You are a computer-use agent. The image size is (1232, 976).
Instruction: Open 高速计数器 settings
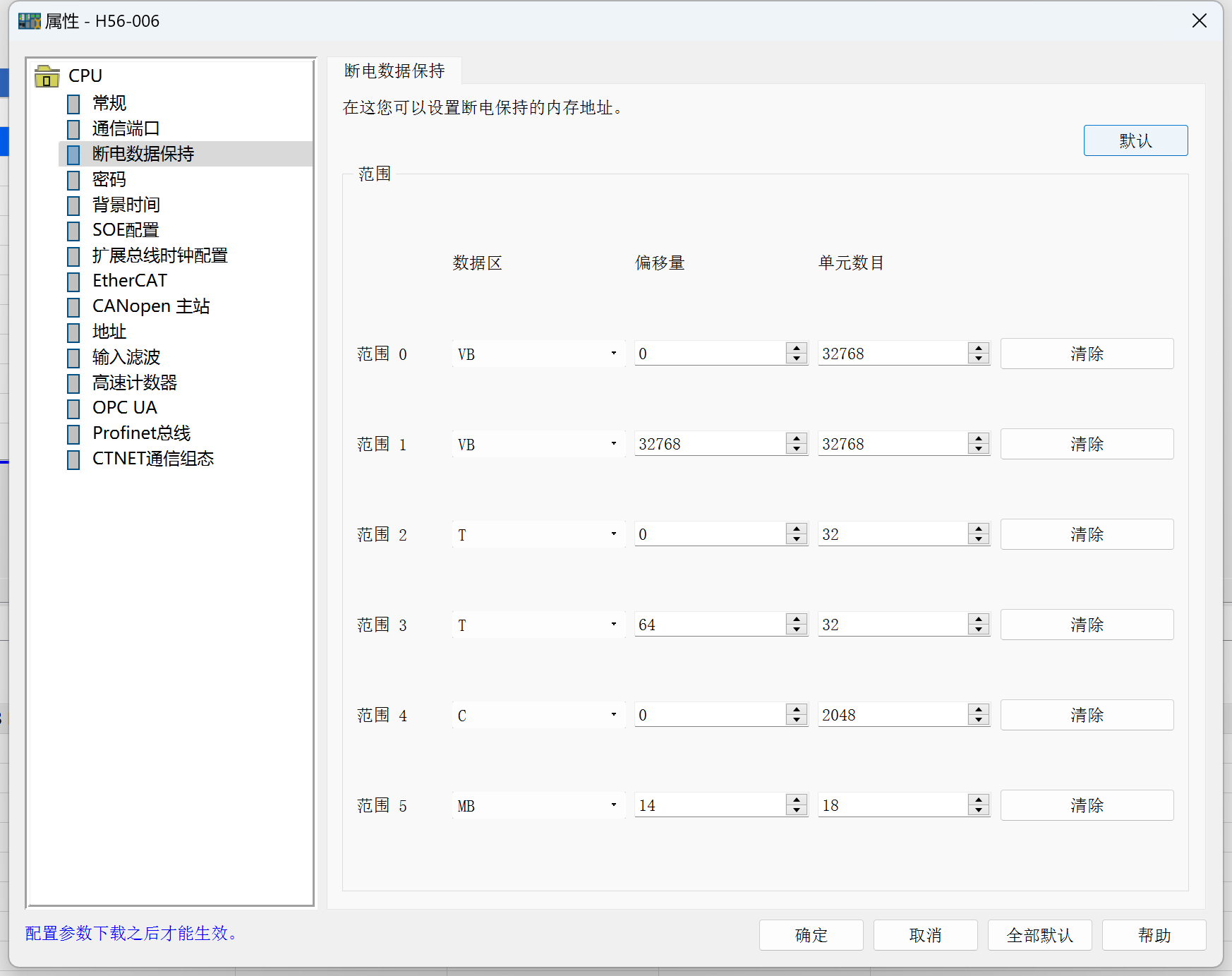click(135, 382)
